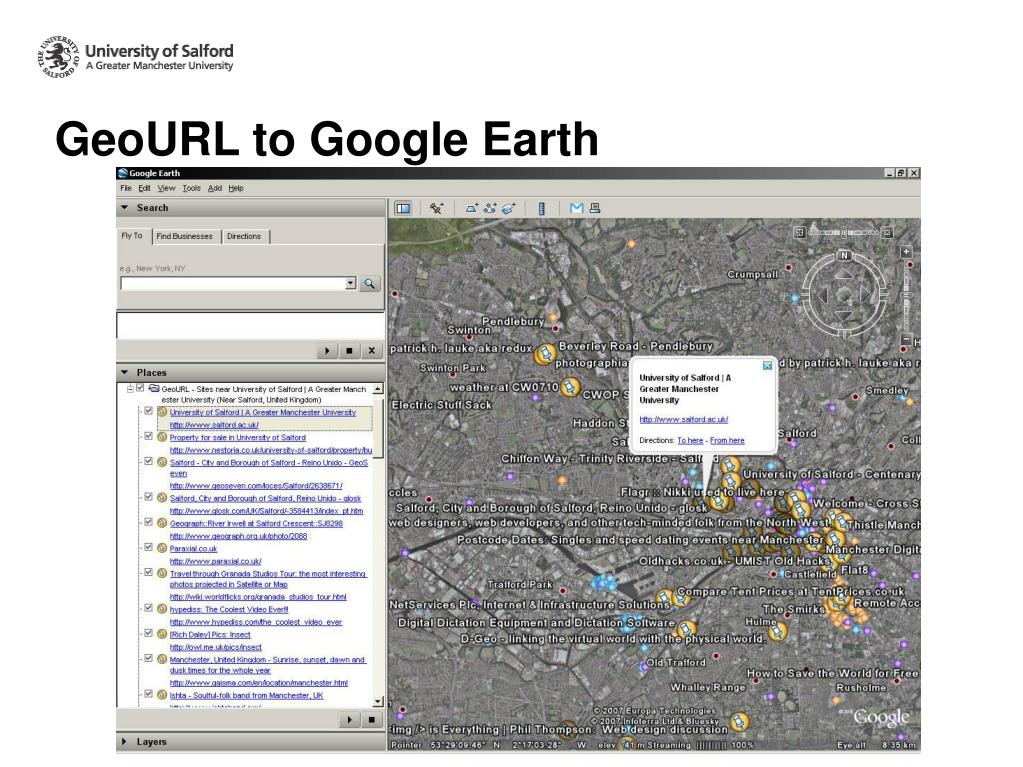
Task: Uncheck Geograph River Irwell checkbox
Action: pos(149,522)
